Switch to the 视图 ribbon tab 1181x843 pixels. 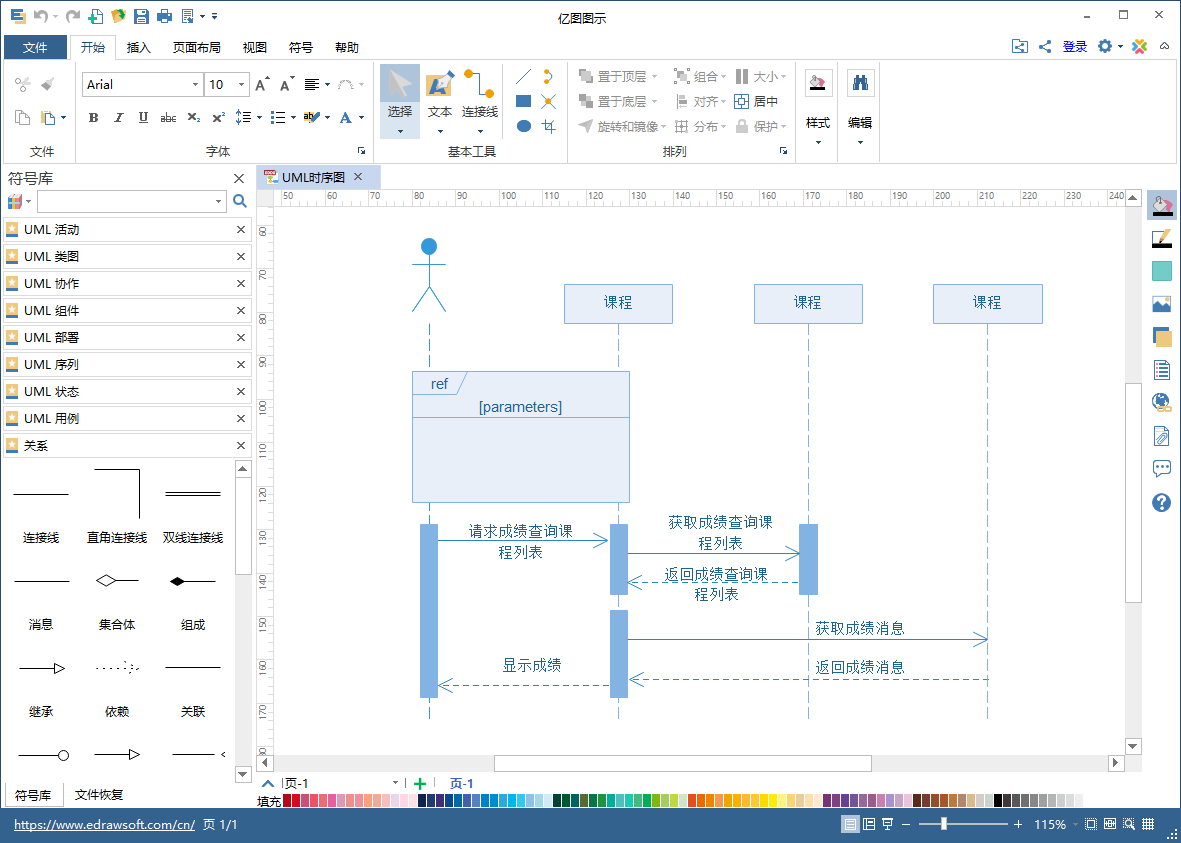pos(255,47)
